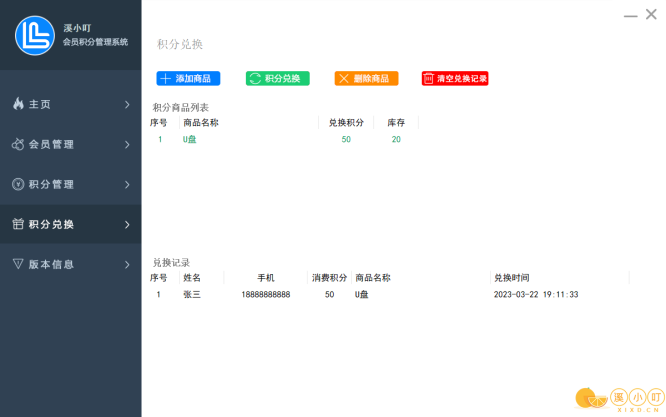This screenshot has width=666, height=417.
Task: Open the 积分管理 sidebar menu
Action: point(70,184)
